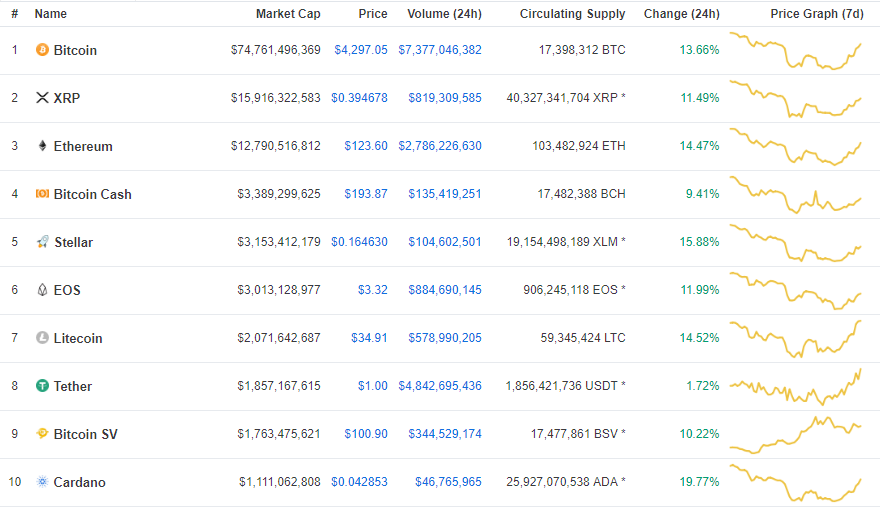Open Tether 7-day price graph
This screenshot has height=508, width=880.
(x=796, y=387)
